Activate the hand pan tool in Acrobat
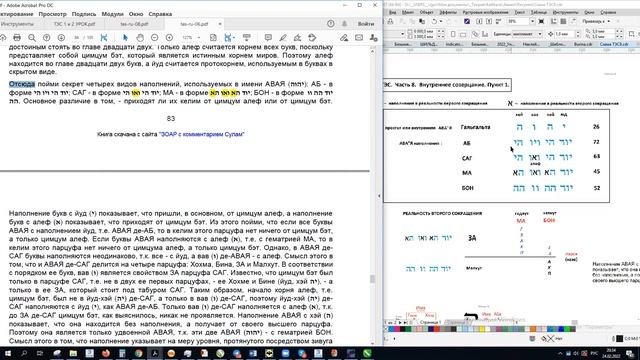The height and width of the screenshot is (360, 640). click(140, 38)
